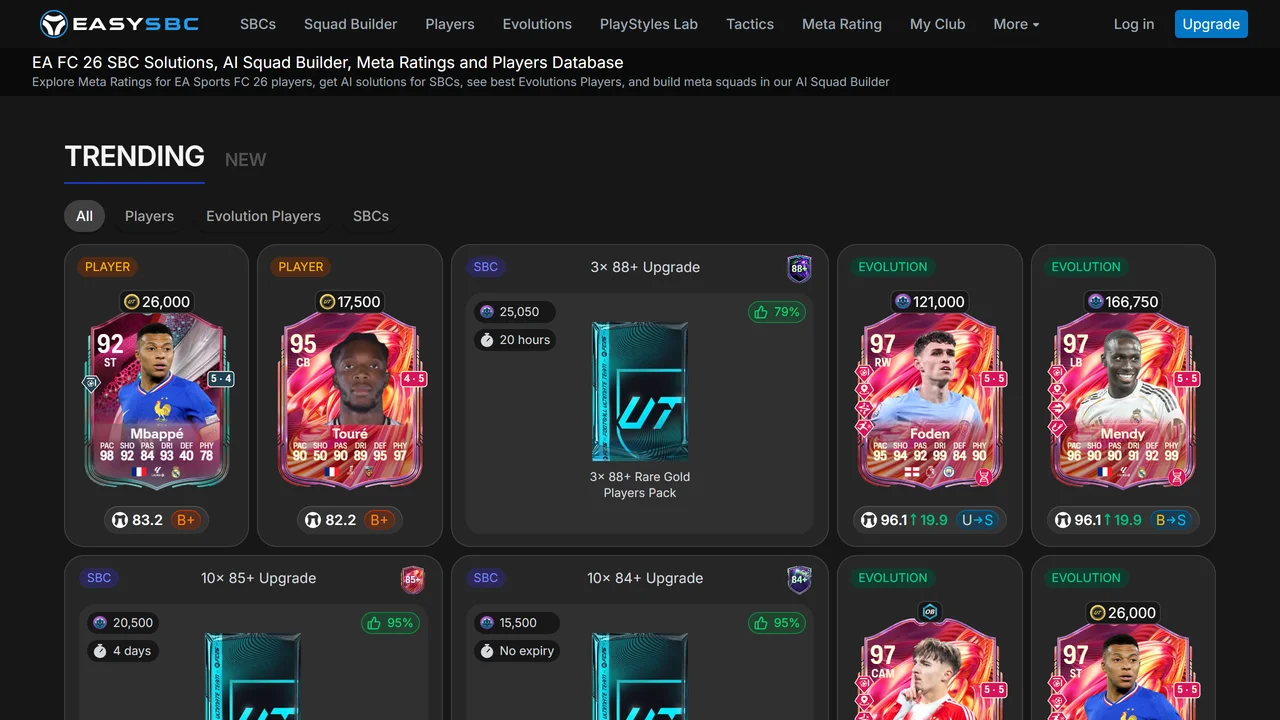Open the Players page from the top navigation
The width and height of the screenshot is (1280, 720).
click(450, 24)
